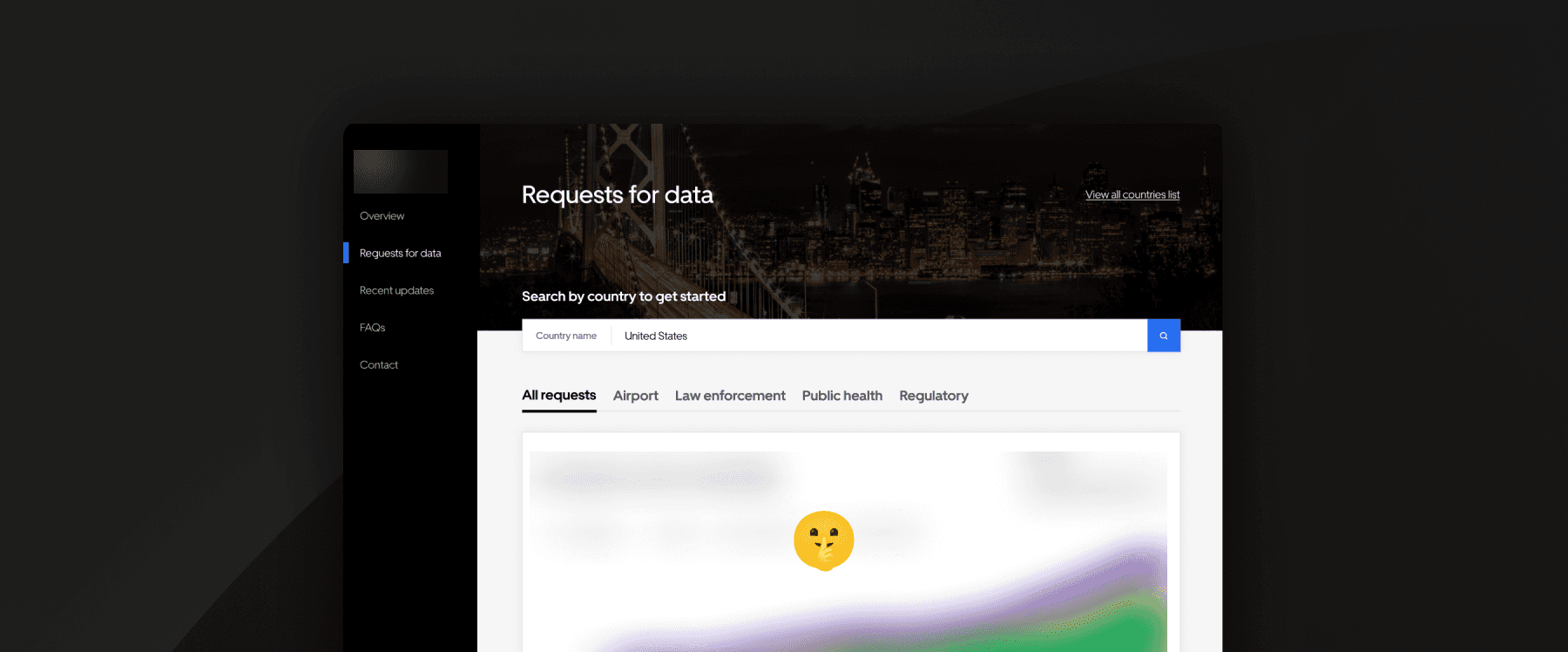Open the Contact sidebar link

point(379,365)
